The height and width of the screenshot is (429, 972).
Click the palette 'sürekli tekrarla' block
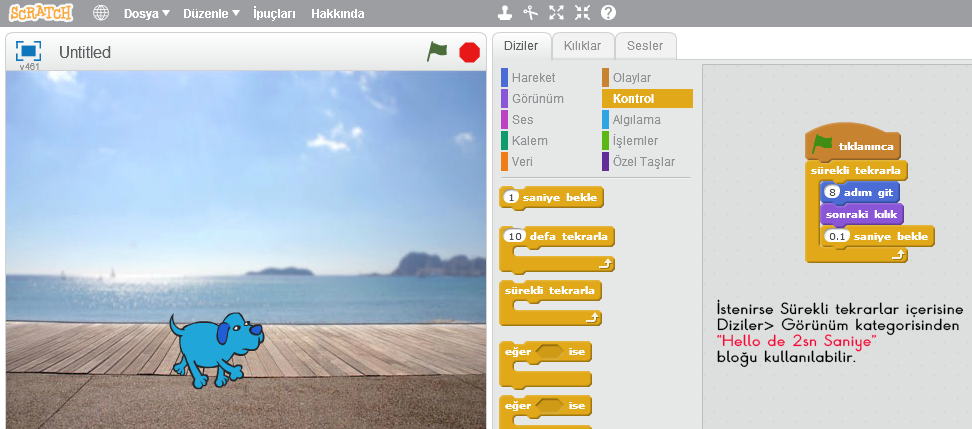coord(550,303)
